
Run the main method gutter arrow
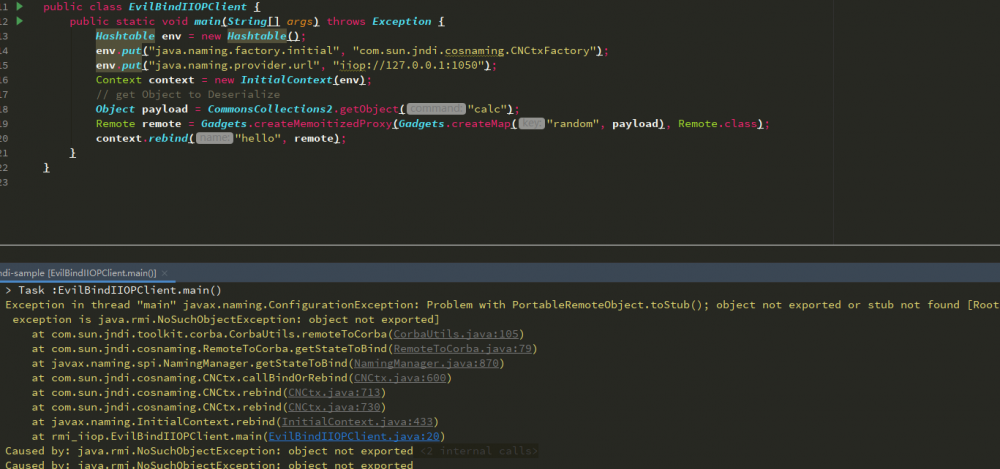[x=19, y=22]
